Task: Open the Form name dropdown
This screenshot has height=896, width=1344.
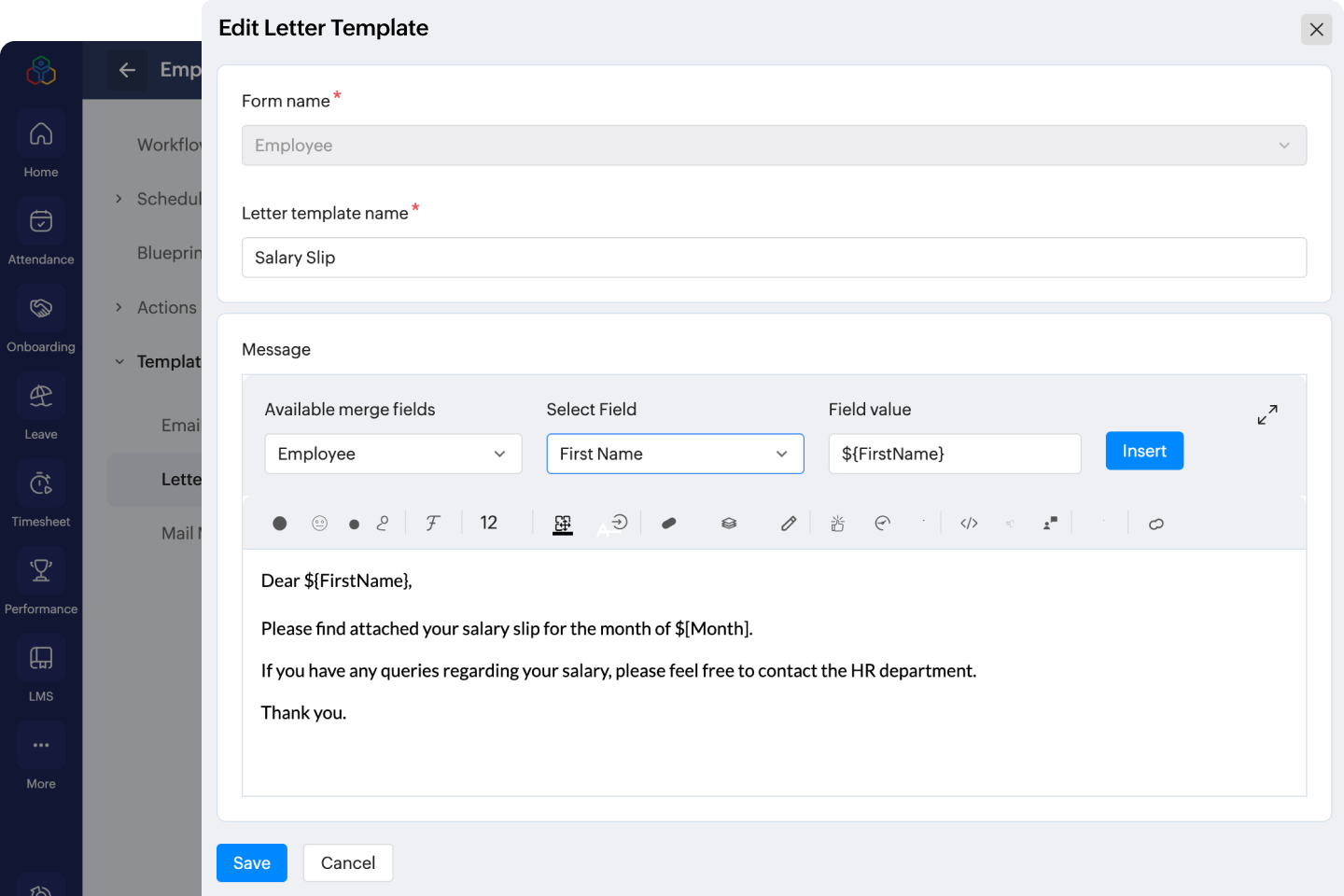Action: click(774, 146)
